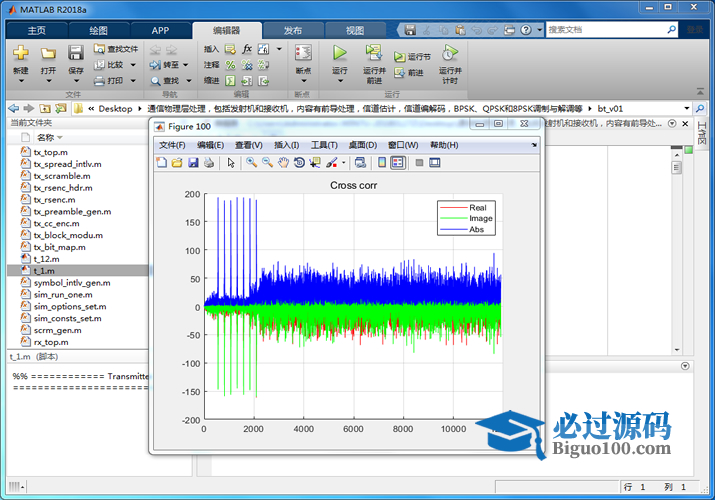The height and width of the screenshot is (500, 715).
Task: Click the Compare icon
Action: 99,65
